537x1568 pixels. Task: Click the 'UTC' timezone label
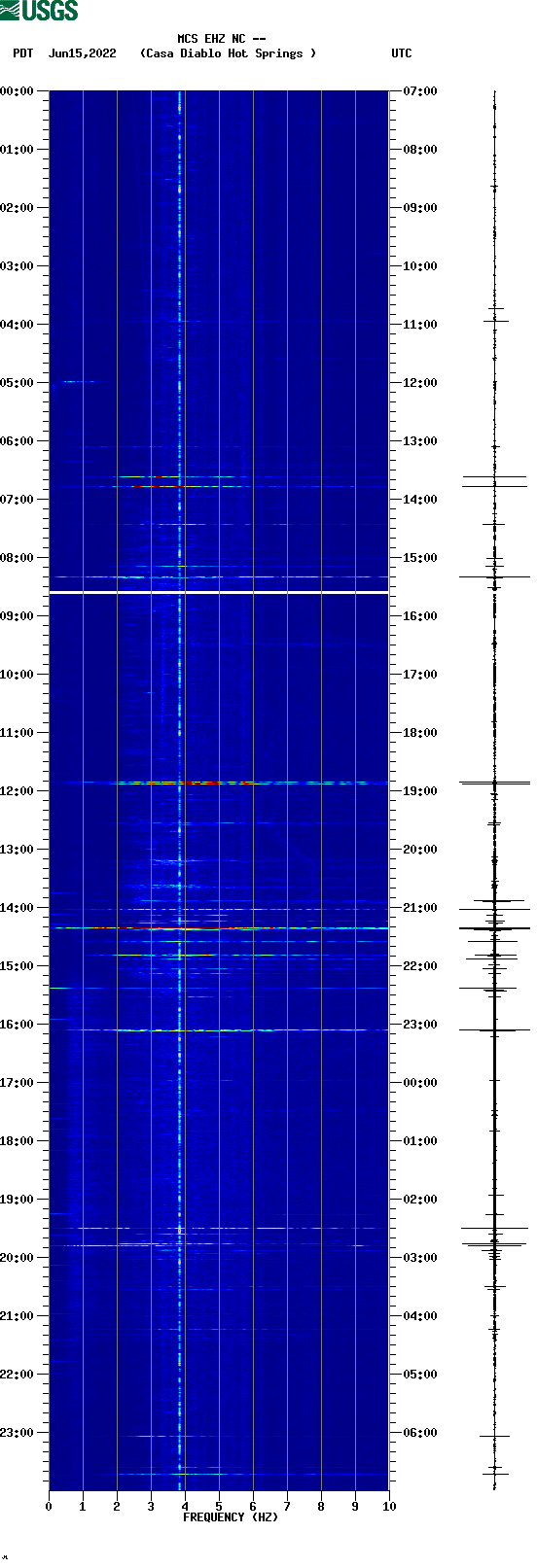point(402,53)
